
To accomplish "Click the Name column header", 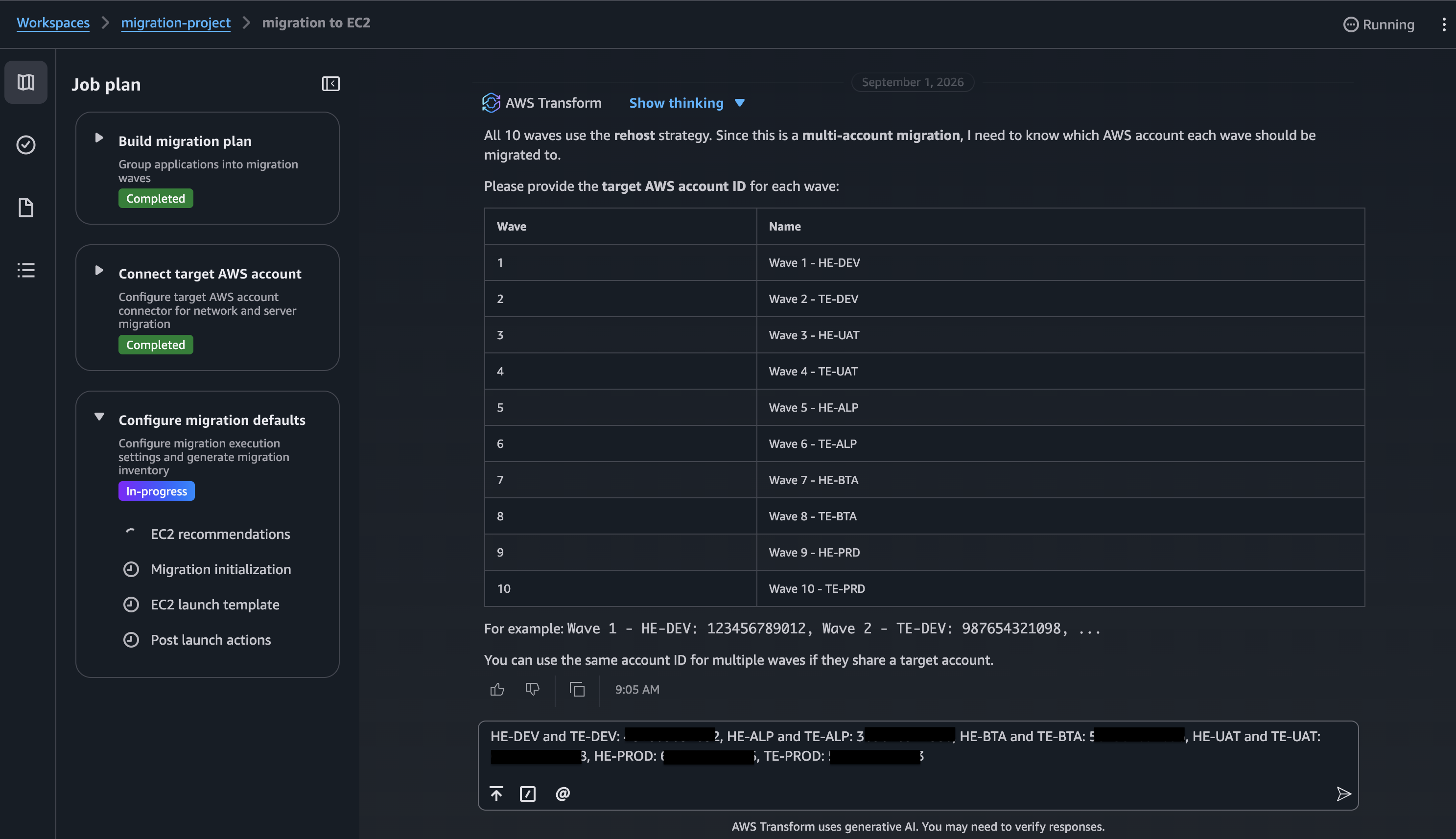I will click(x=1060, y=227).
